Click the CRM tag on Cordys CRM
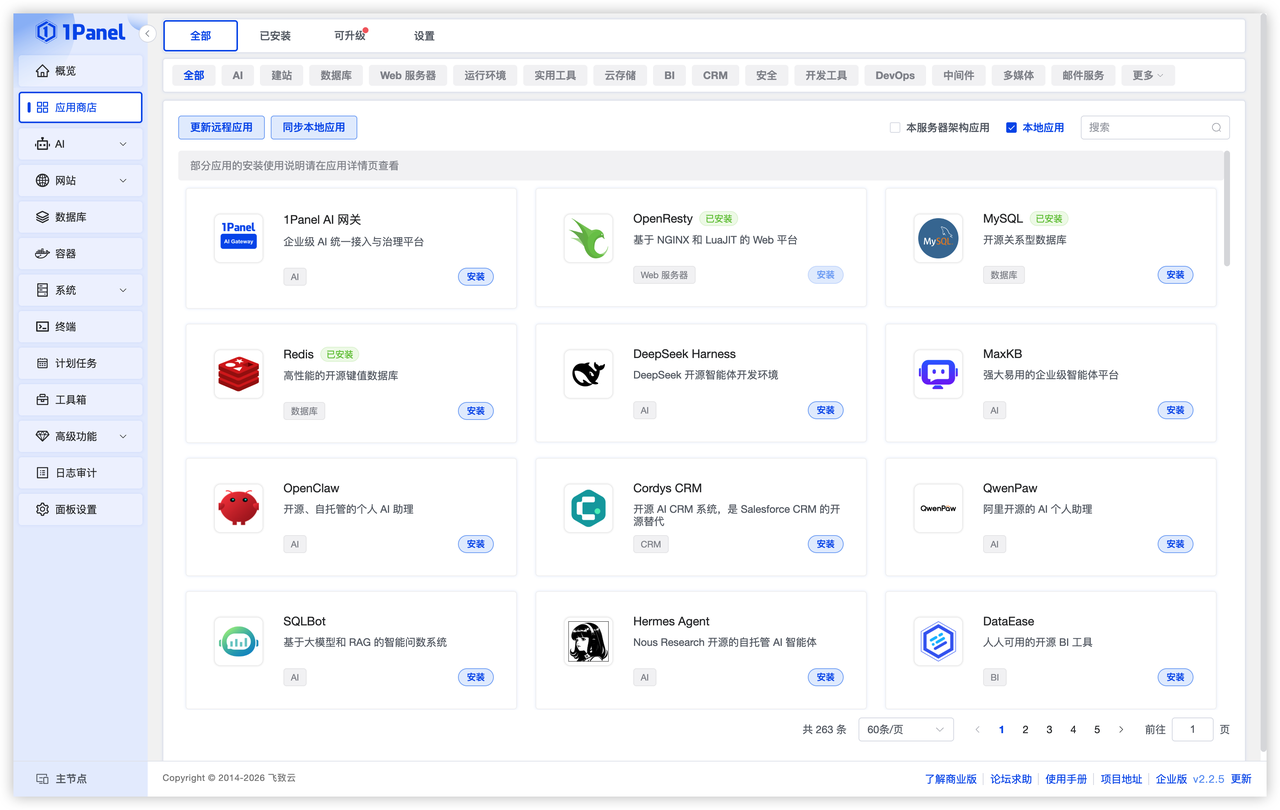This screenshot has height=810, width=1280. coord(651,544)
